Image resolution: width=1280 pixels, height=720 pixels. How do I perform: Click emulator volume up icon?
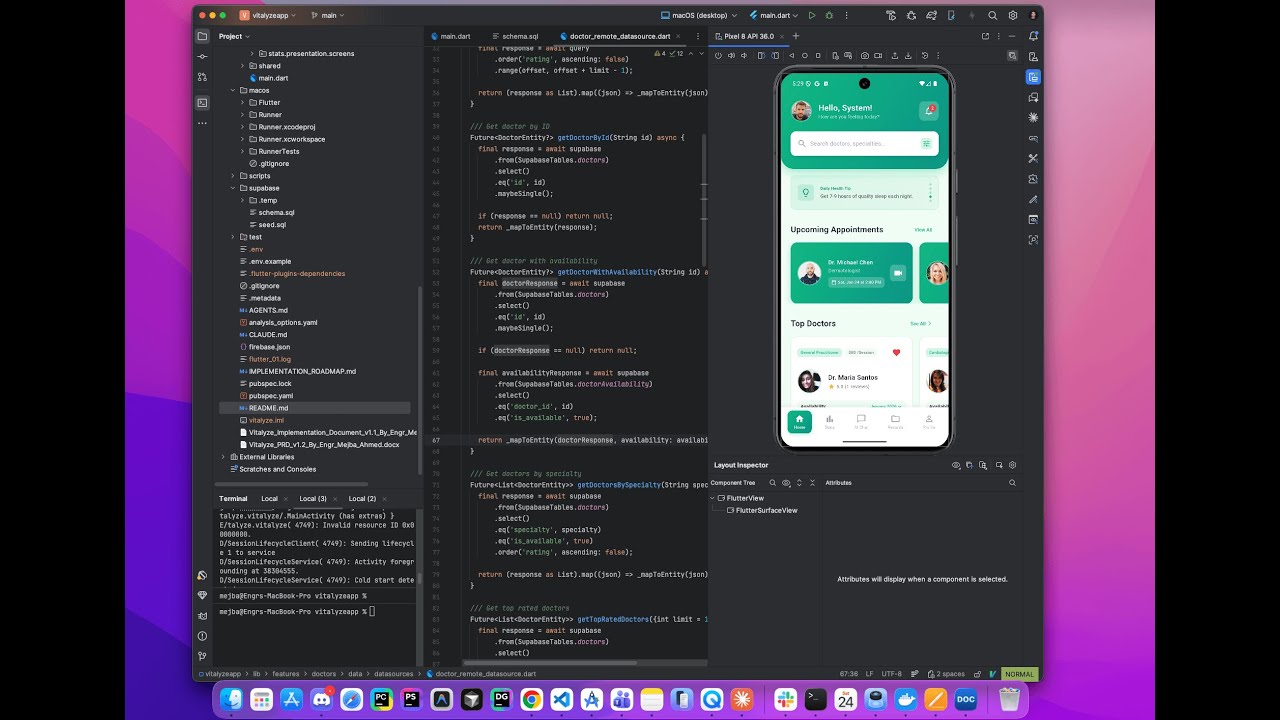click(x=731, y=56)
